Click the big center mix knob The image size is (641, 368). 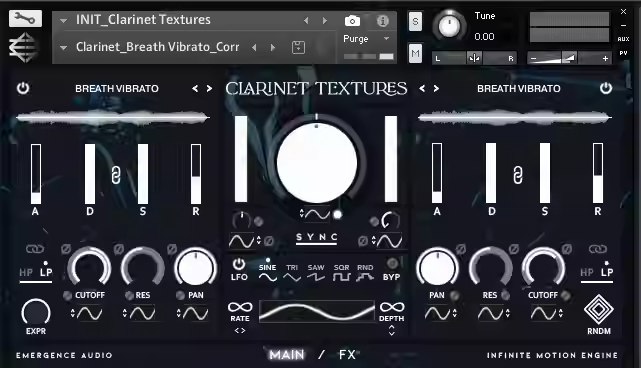tap(317, 163)
